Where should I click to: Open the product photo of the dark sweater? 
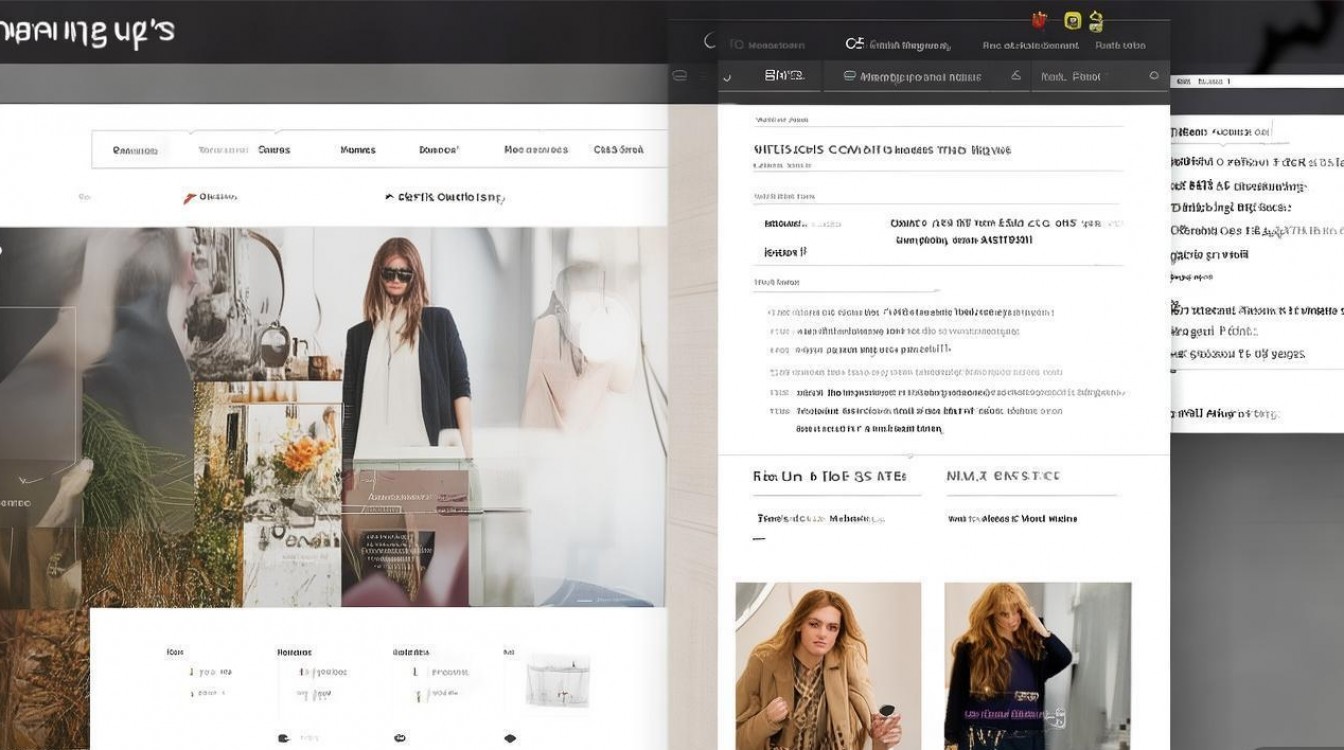(x=1038, y=666)
